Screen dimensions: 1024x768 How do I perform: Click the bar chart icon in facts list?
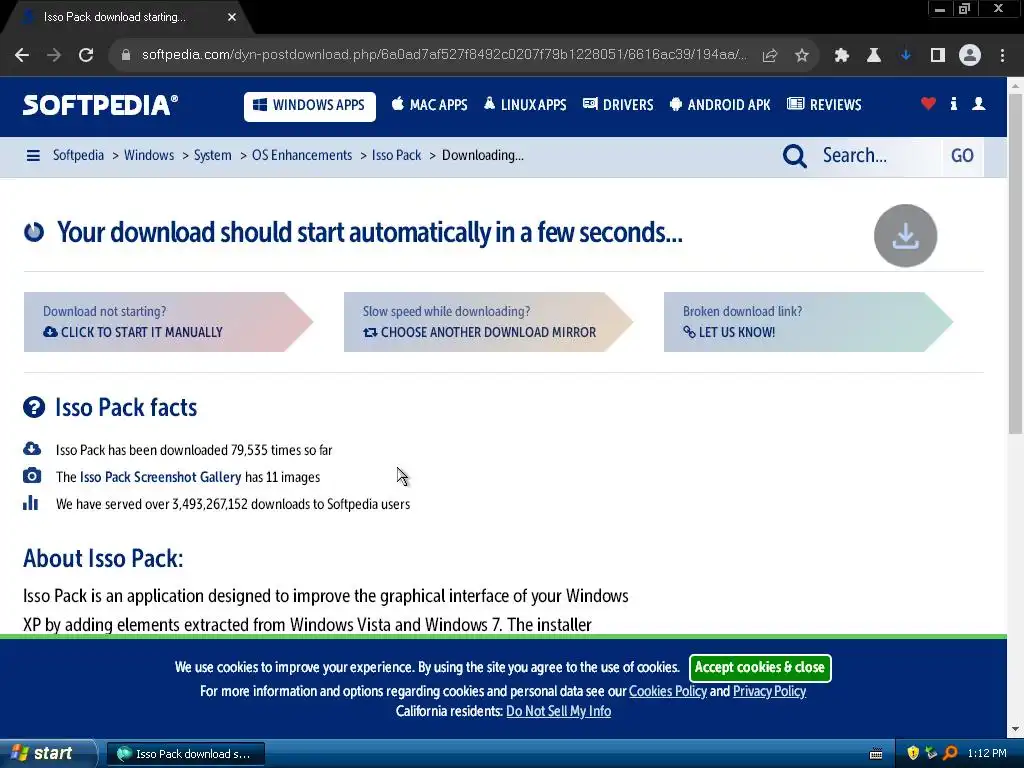click(x=31, y=502)
